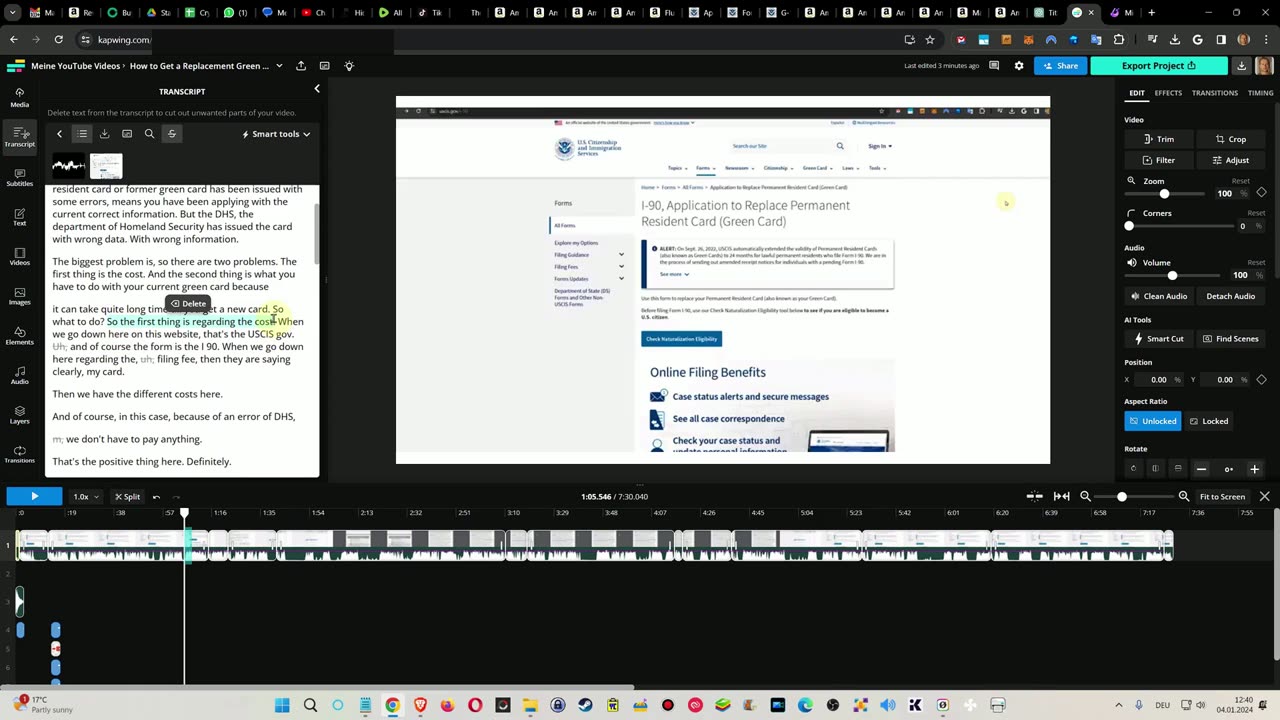Image resolution: width=1280 pixels, height=720 pixels.
Task: Switch to the EDIT tab
Action: pos(1137,93)
